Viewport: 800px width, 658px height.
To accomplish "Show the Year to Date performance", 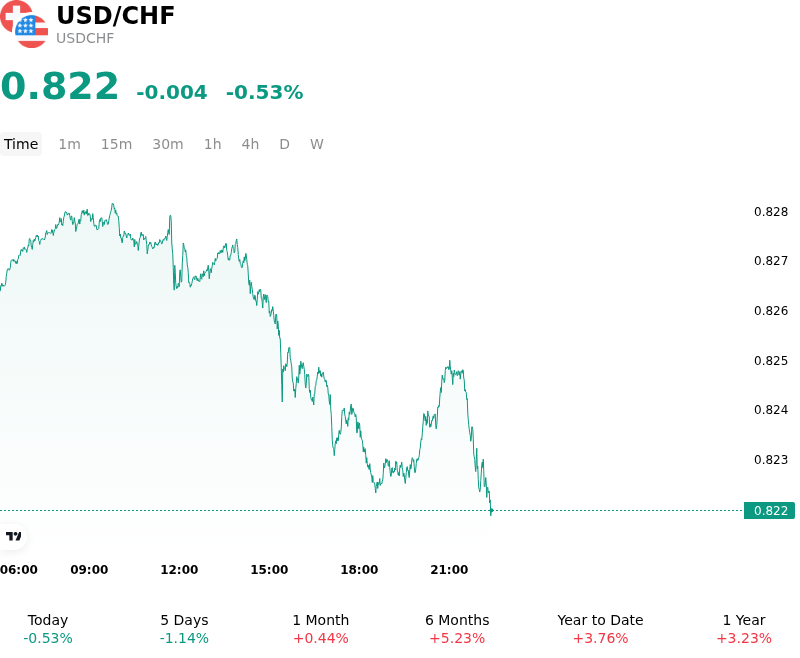I will point(600,629).
